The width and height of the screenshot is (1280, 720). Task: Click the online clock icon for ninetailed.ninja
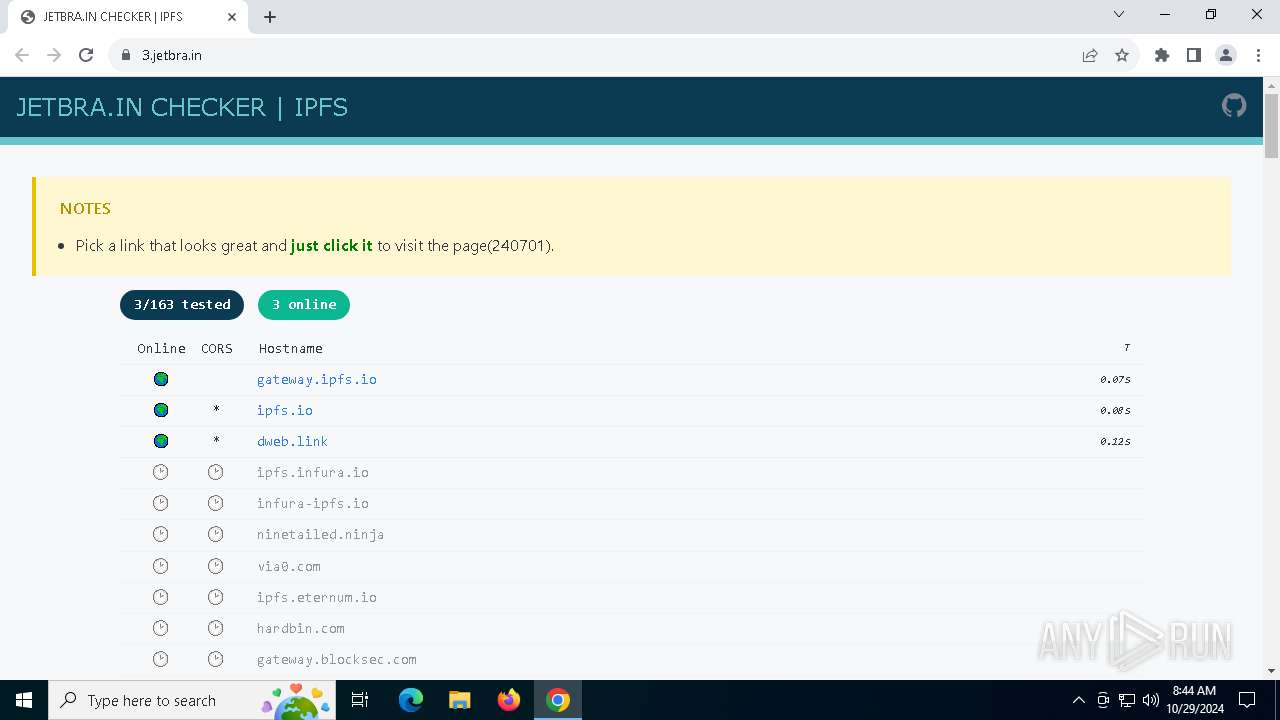pos(161,534)
